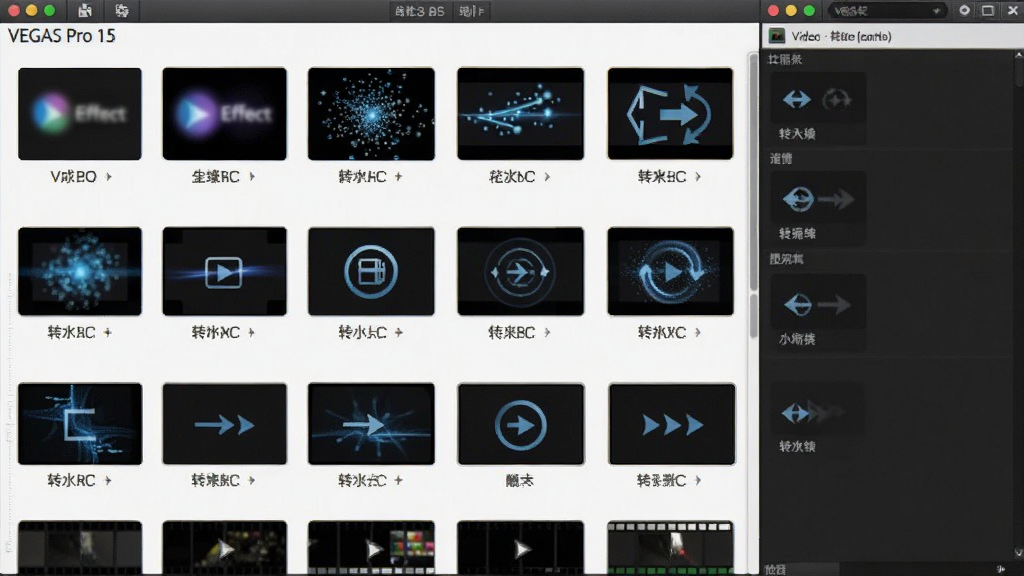Screen dimensions: 1024x576
Task: Pick the arrow with starburst rays preset
Action: click(371, 424)
